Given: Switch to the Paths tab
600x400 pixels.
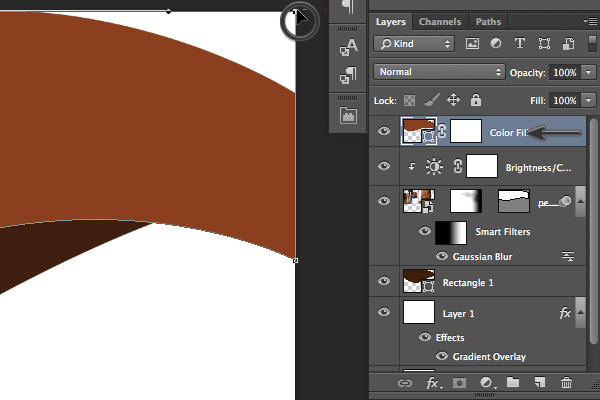Looking at the screenshot, I should 488,22.
